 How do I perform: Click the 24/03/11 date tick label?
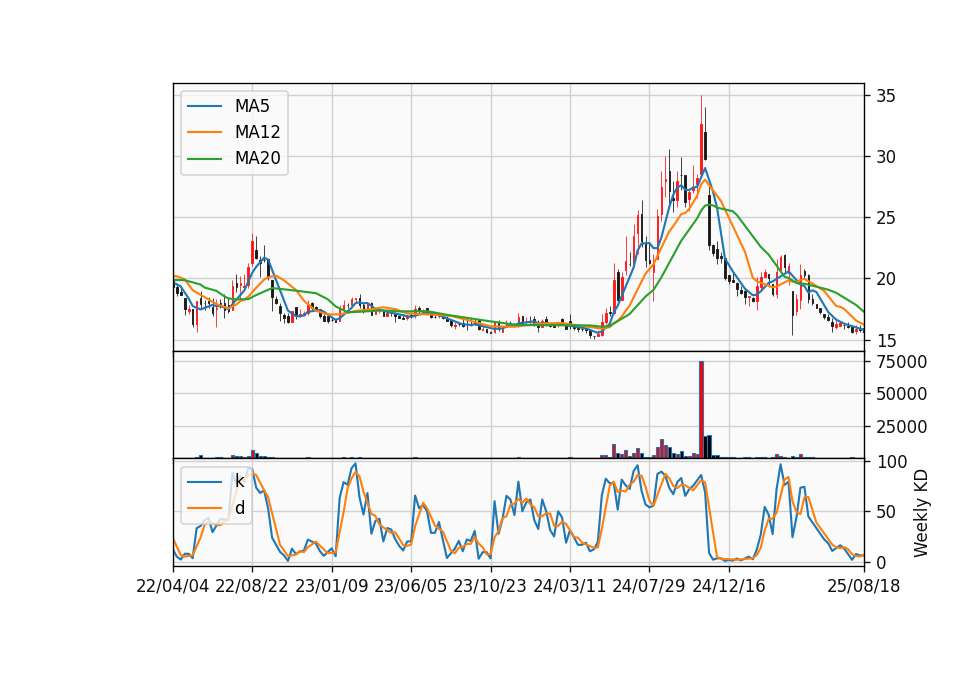point(569,586)
